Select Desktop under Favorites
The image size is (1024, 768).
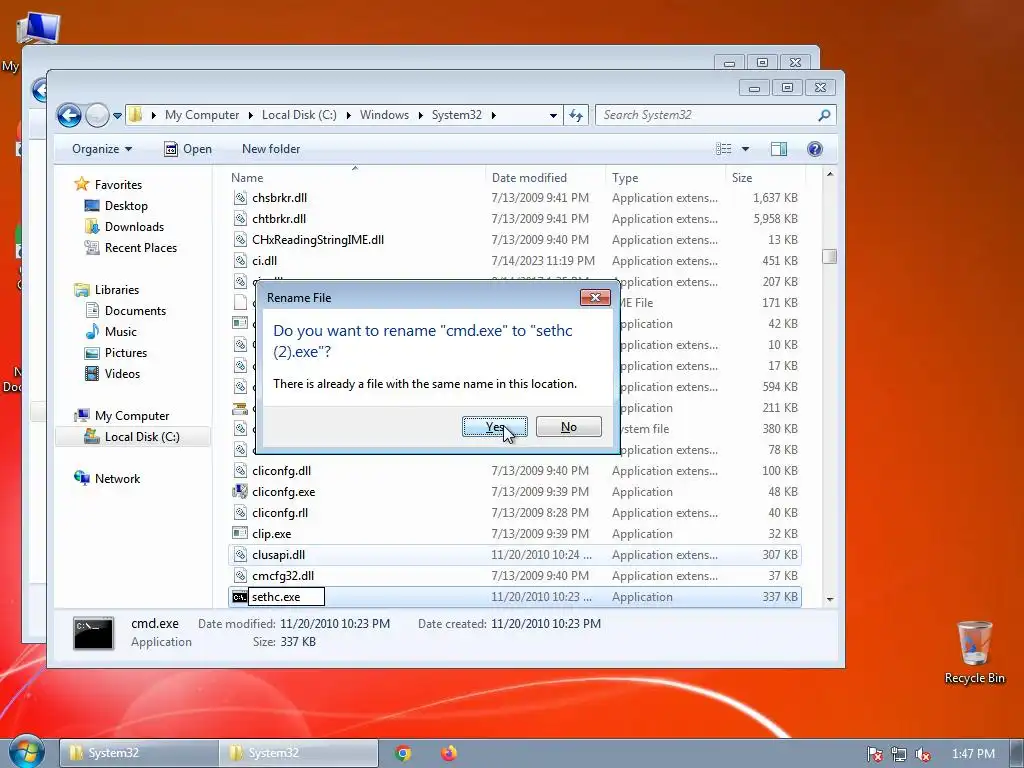click(126, 206)
